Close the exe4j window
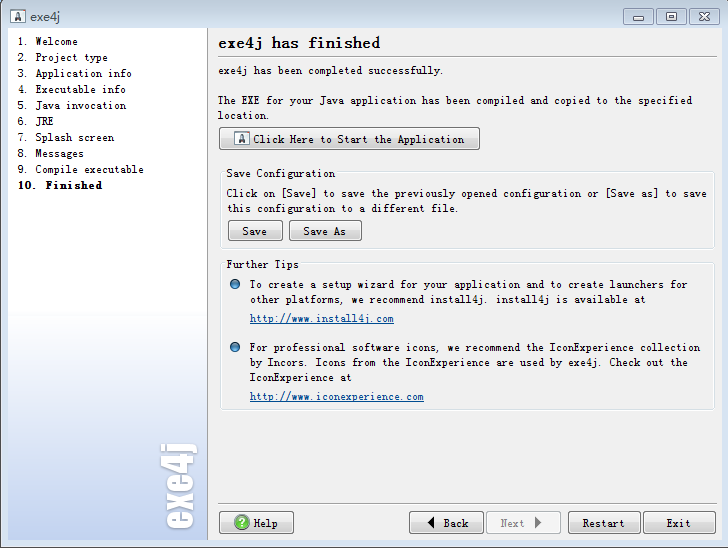 click(704, 17)
